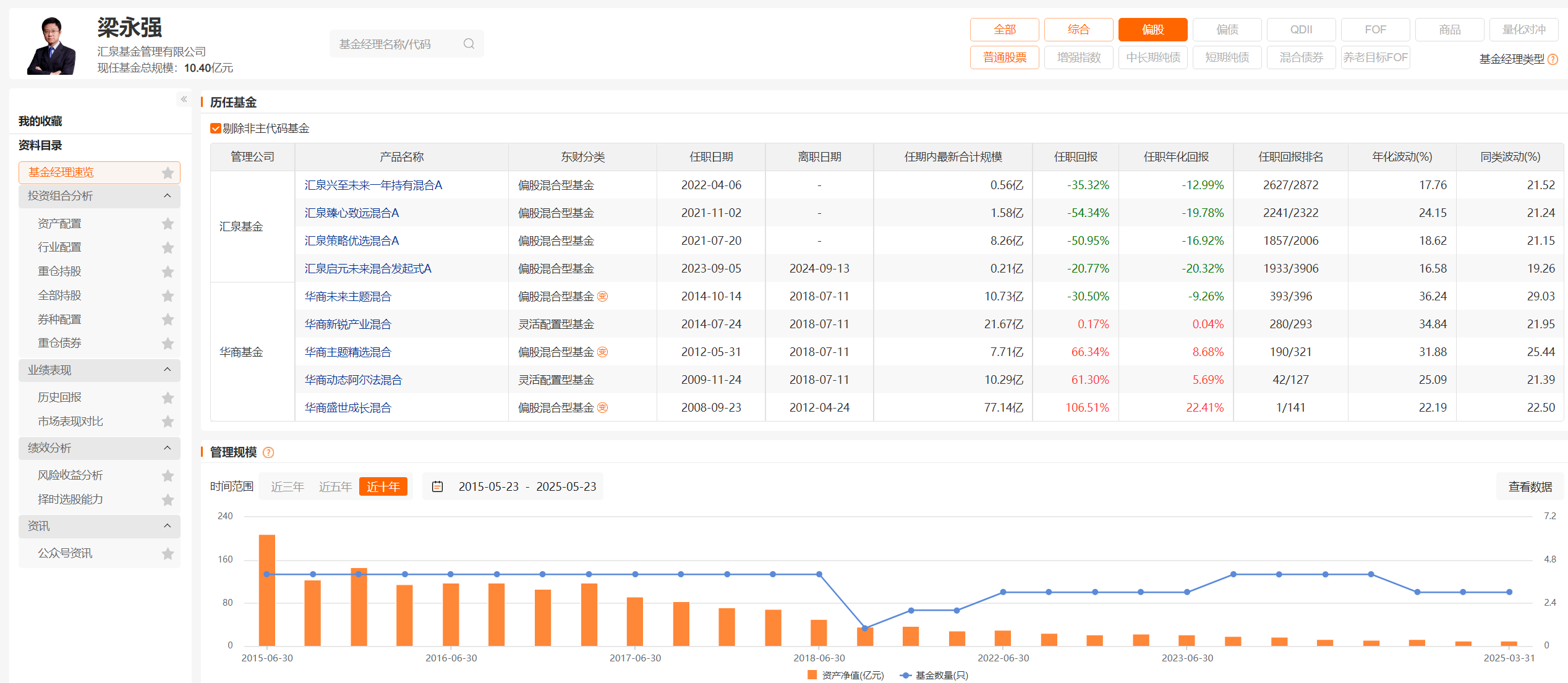Collapse the 绩效分析 section
This screenshot has width=1568, height=683.
(x=167, y=448)
